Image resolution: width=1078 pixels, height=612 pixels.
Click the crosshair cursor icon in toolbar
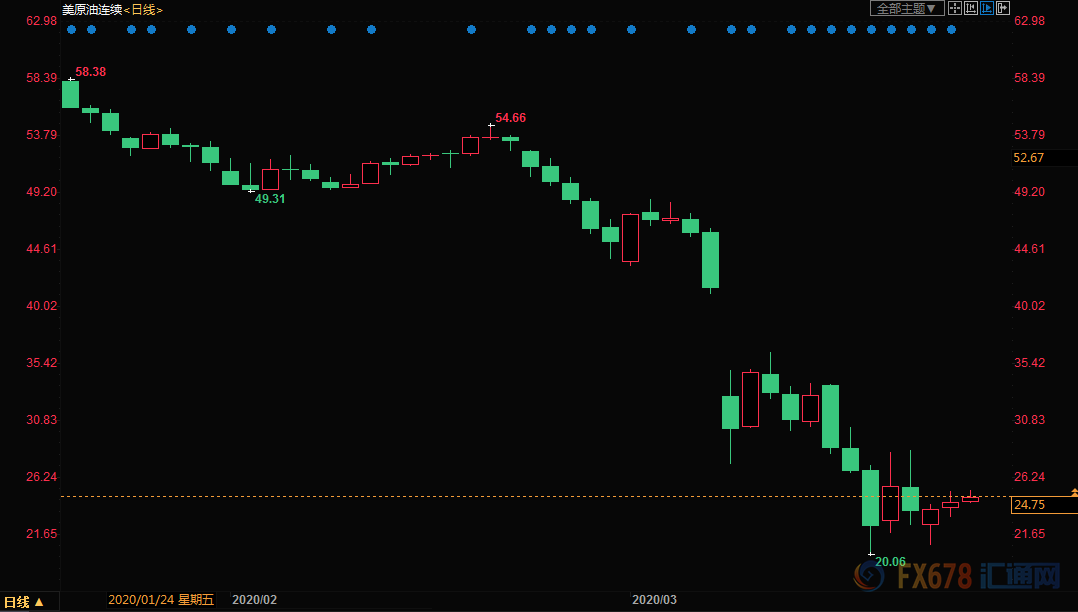(x=954, y=8)
